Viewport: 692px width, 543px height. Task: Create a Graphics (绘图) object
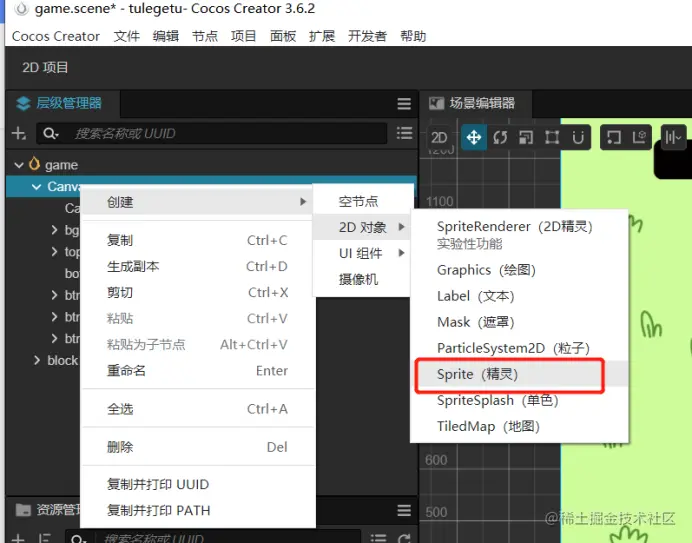[519, 270]
